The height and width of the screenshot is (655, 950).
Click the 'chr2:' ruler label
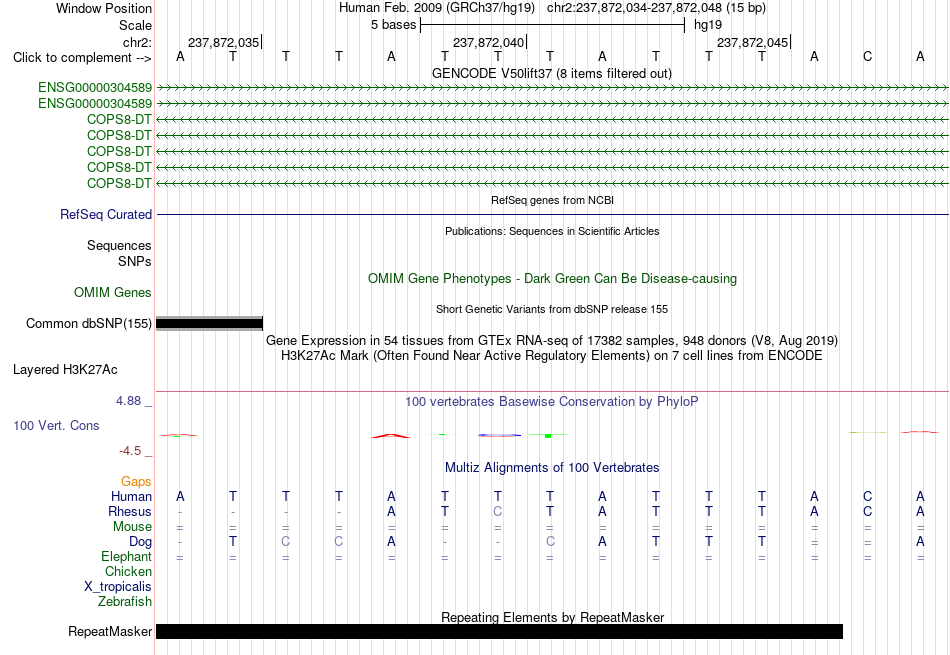click(137, 42)
